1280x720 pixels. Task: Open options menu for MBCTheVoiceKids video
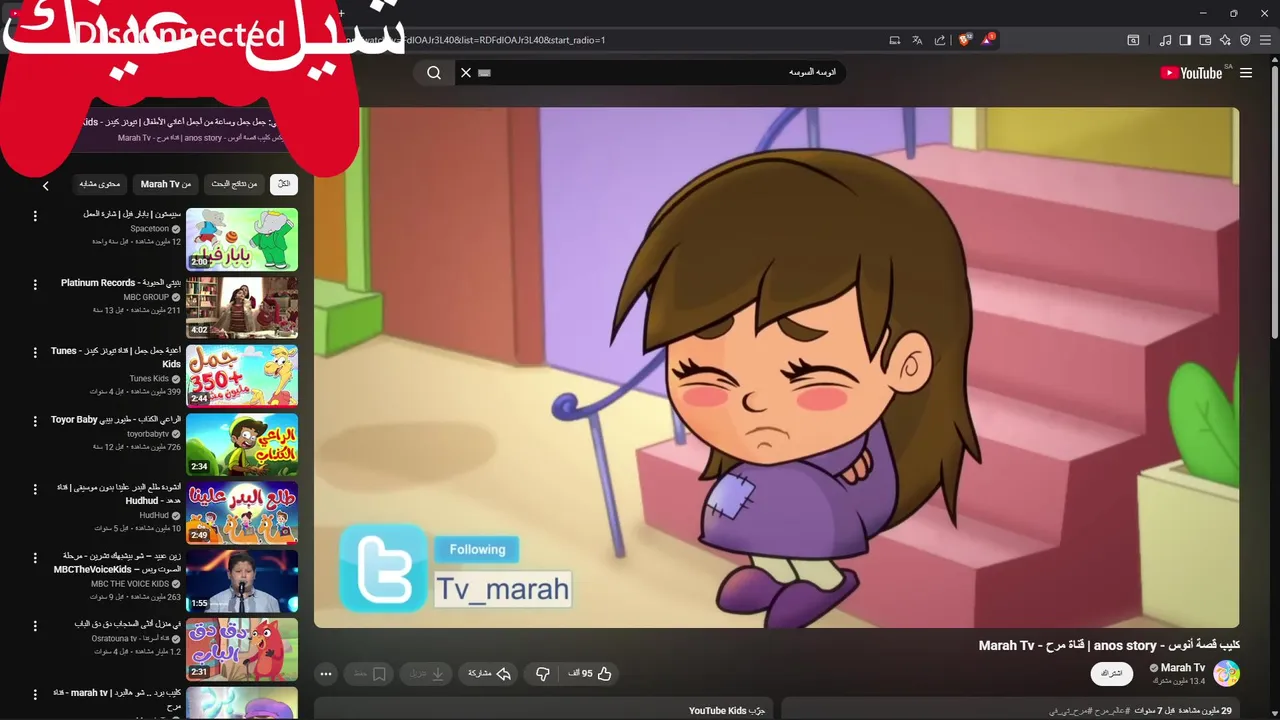tap(35, 557)
